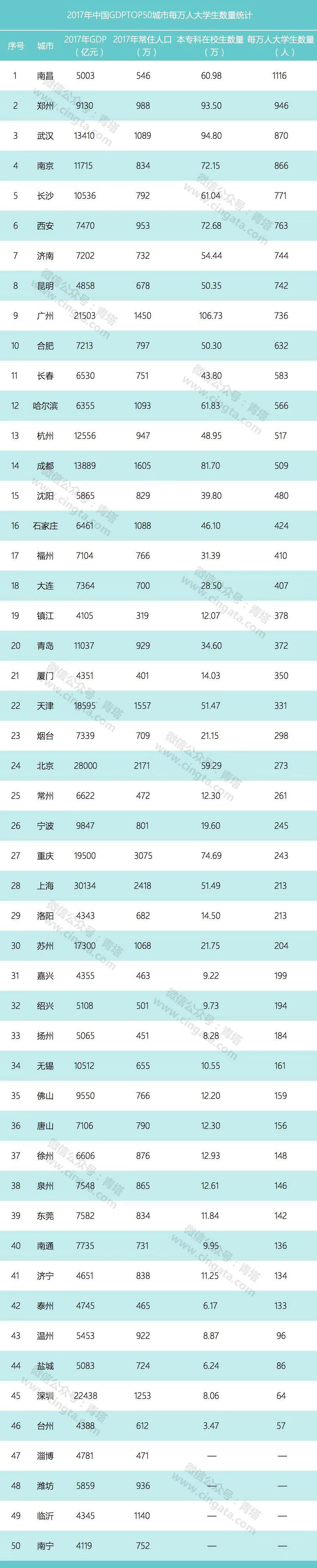This screenshot has height=1568, width=317.
Task: Select the 武汉 city cell
Action: point(45,136)
